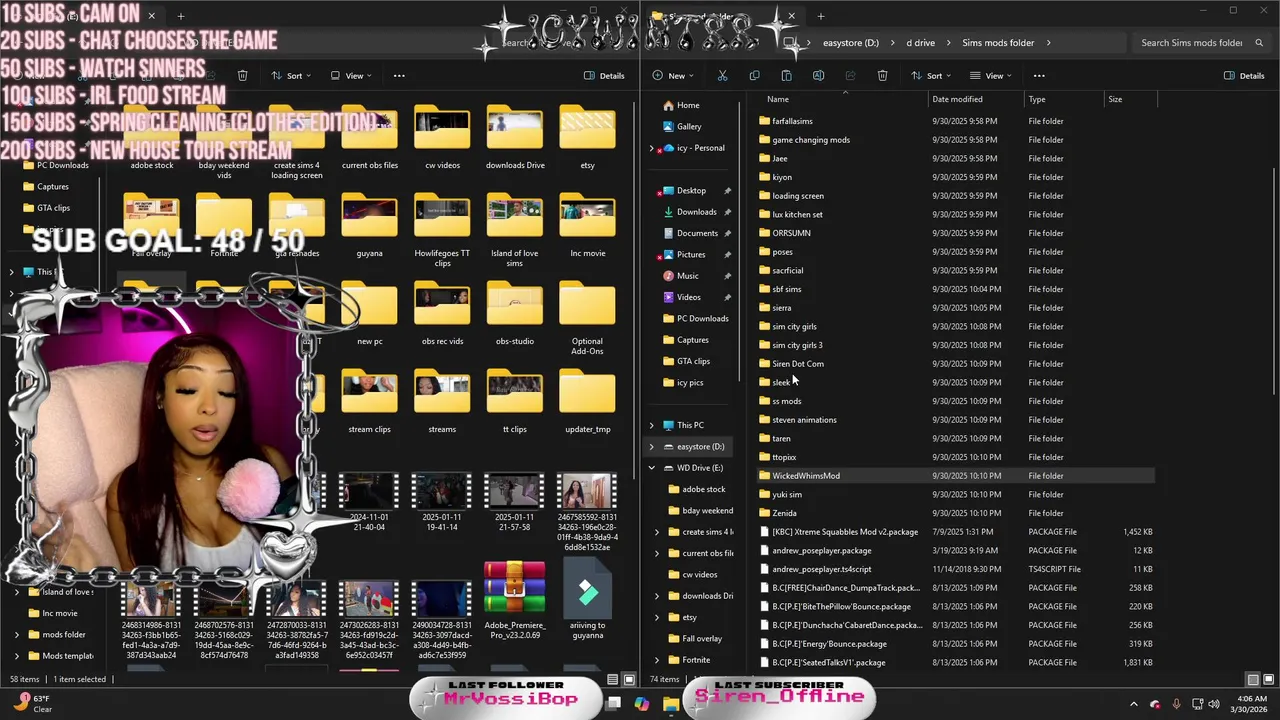
Task: Open Home in the right navigation pane
Action: click(x=688, y=105)
